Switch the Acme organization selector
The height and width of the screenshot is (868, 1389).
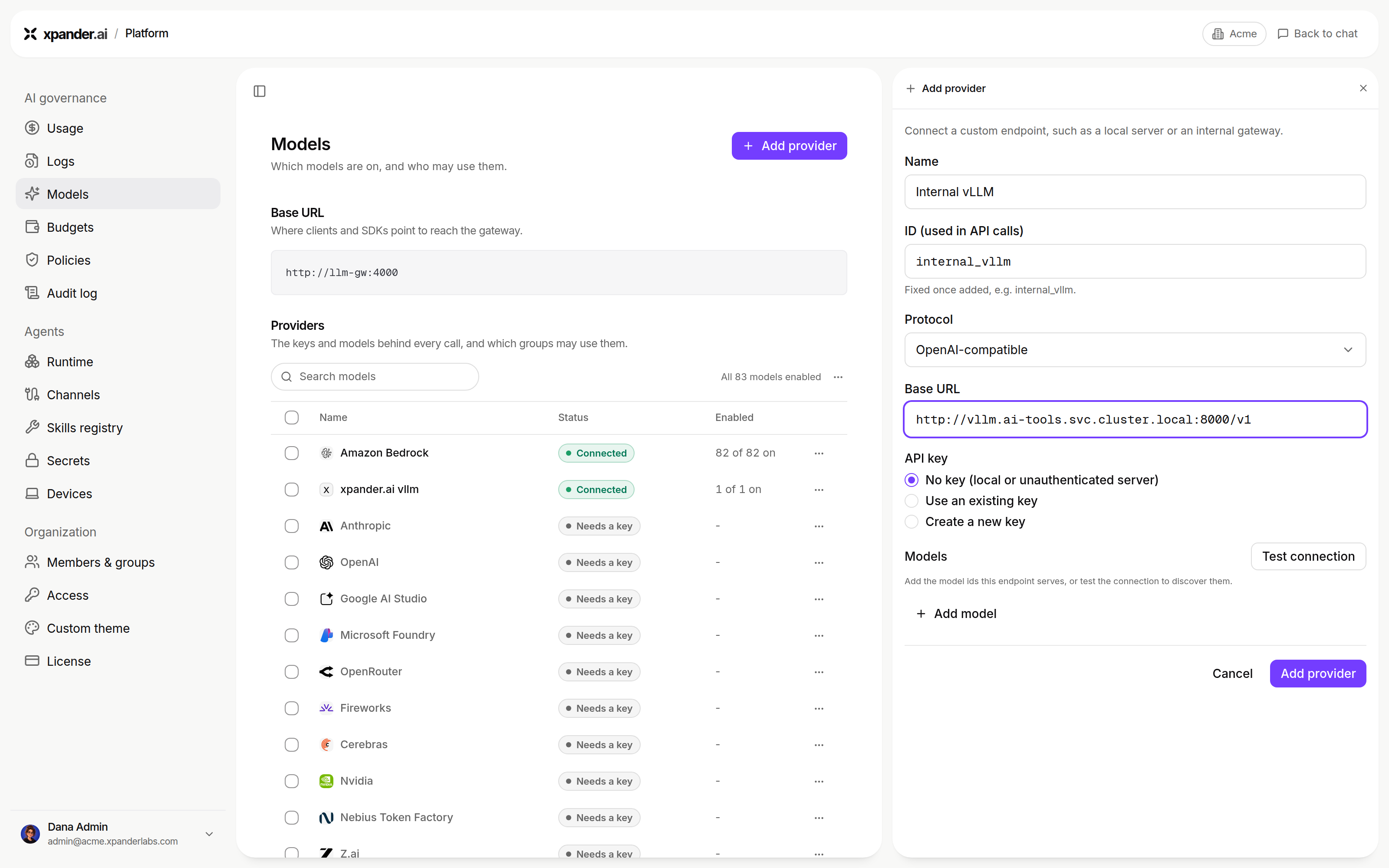[1234, 34]
